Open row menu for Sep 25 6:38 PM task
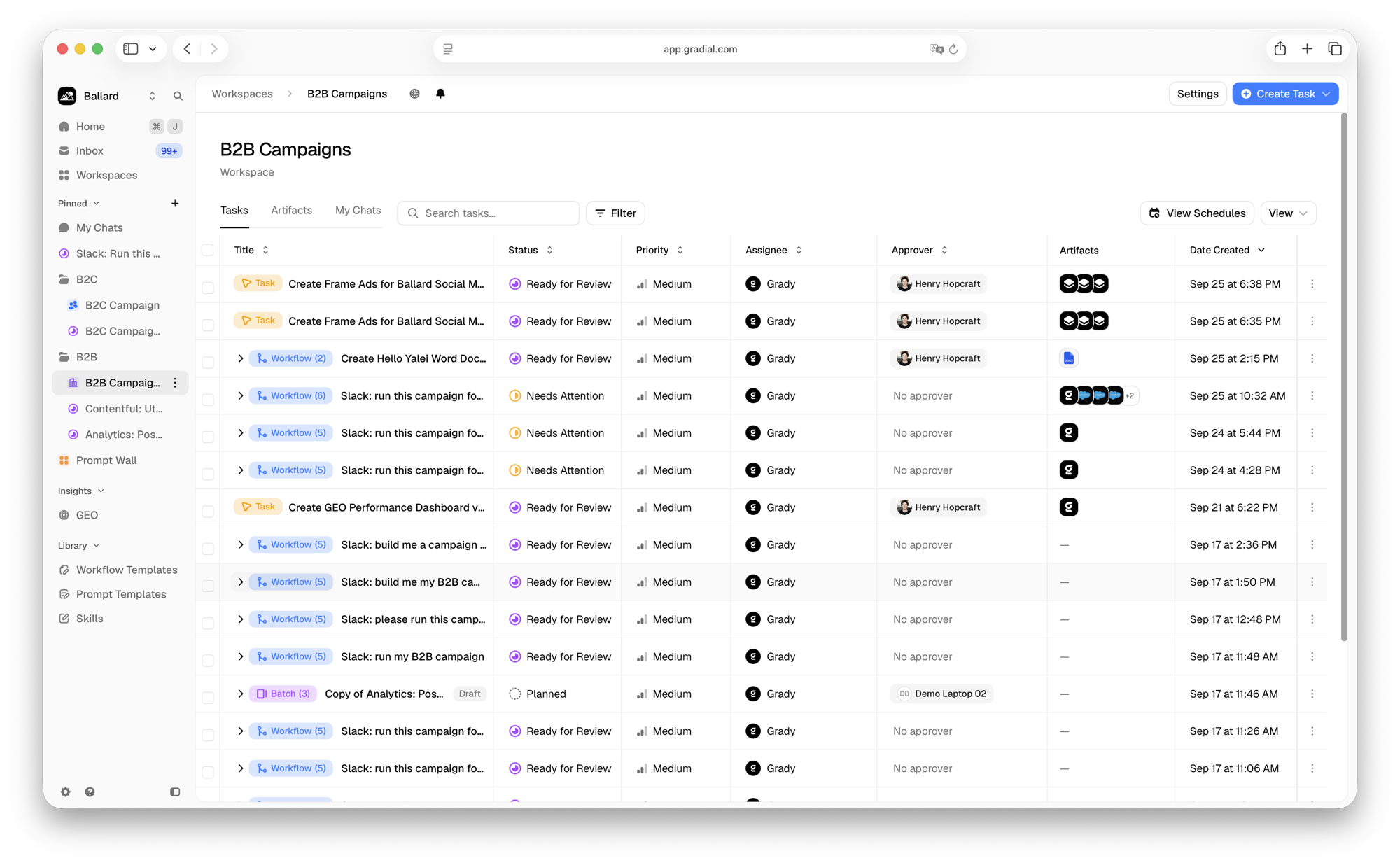 1312,283
